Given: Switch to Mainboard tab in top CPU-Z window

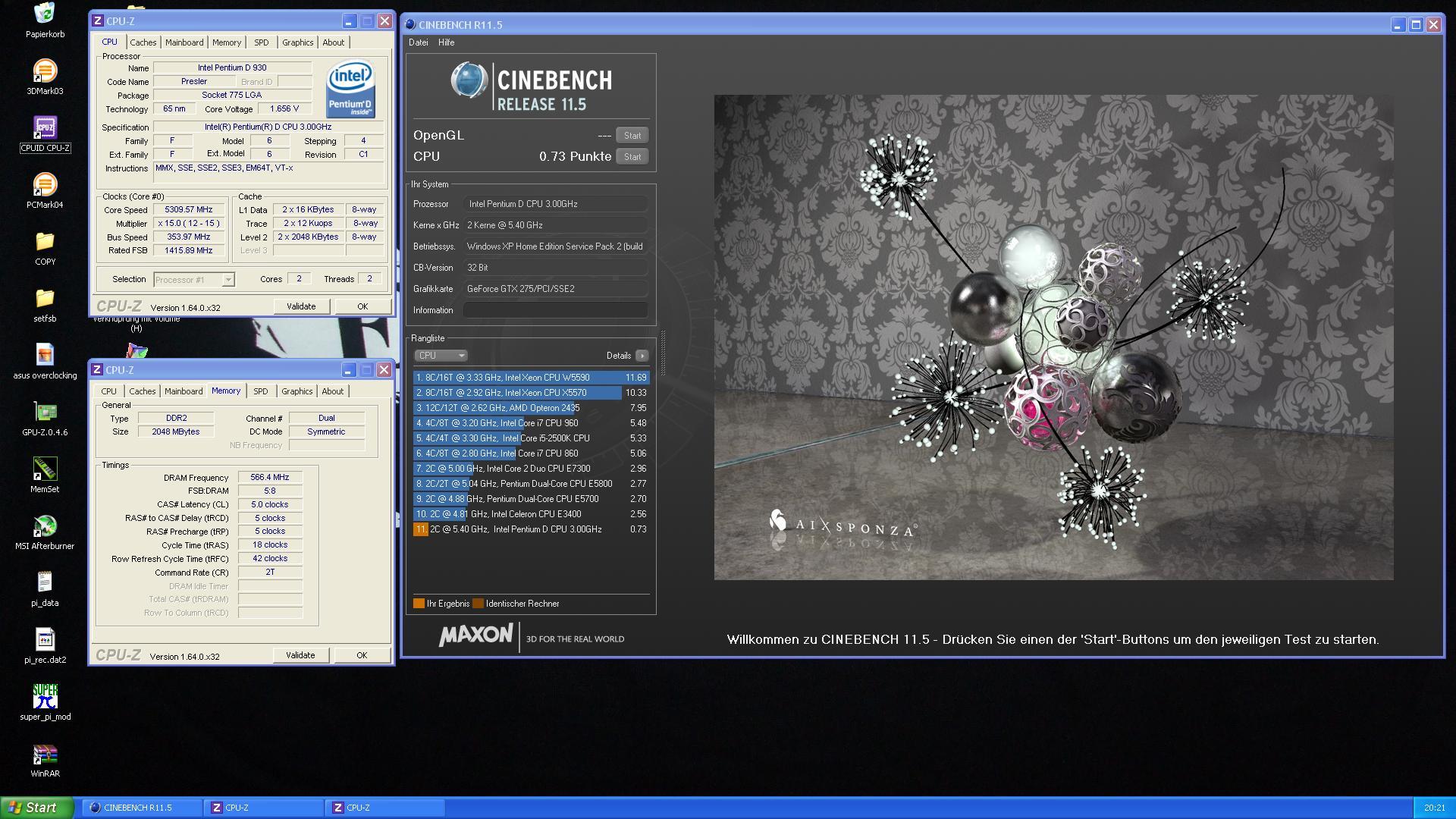Looking at the screenshot, I should tap(184, 42).
